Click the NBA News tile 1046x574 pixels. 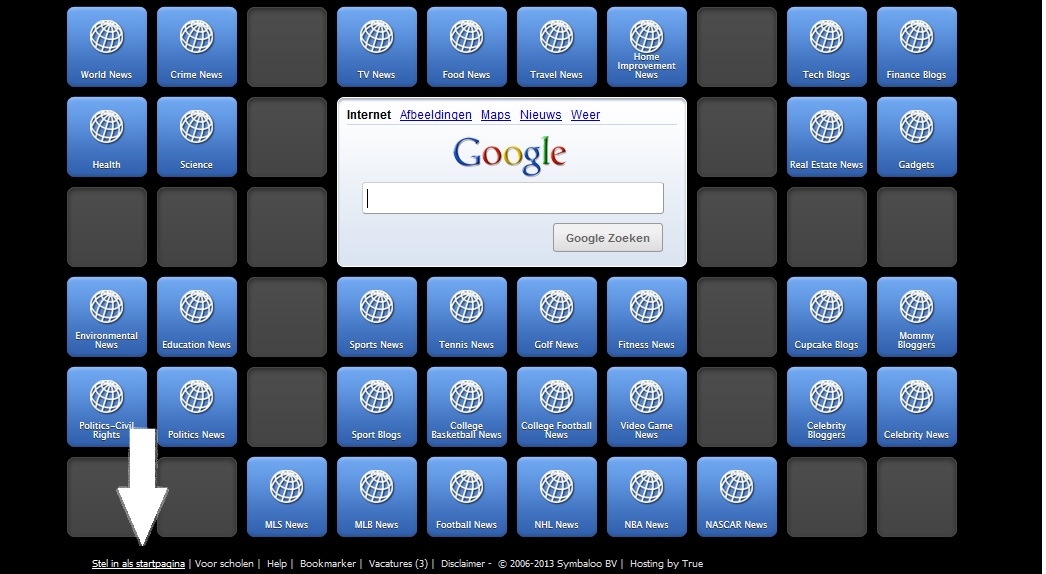coord(647,497)
